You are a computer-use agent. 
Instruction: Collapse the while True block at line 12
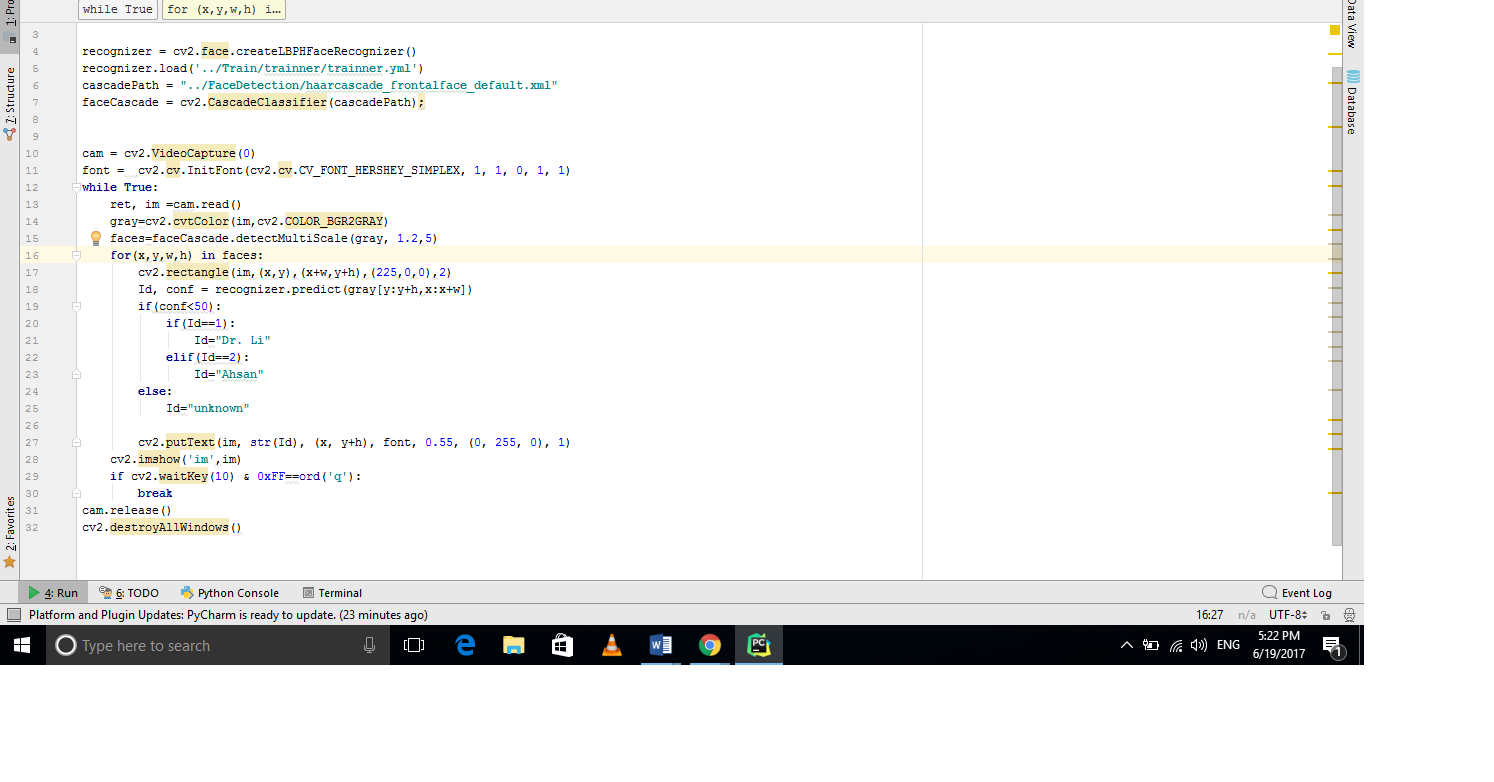pyautogui.click(x=76, y=187)
